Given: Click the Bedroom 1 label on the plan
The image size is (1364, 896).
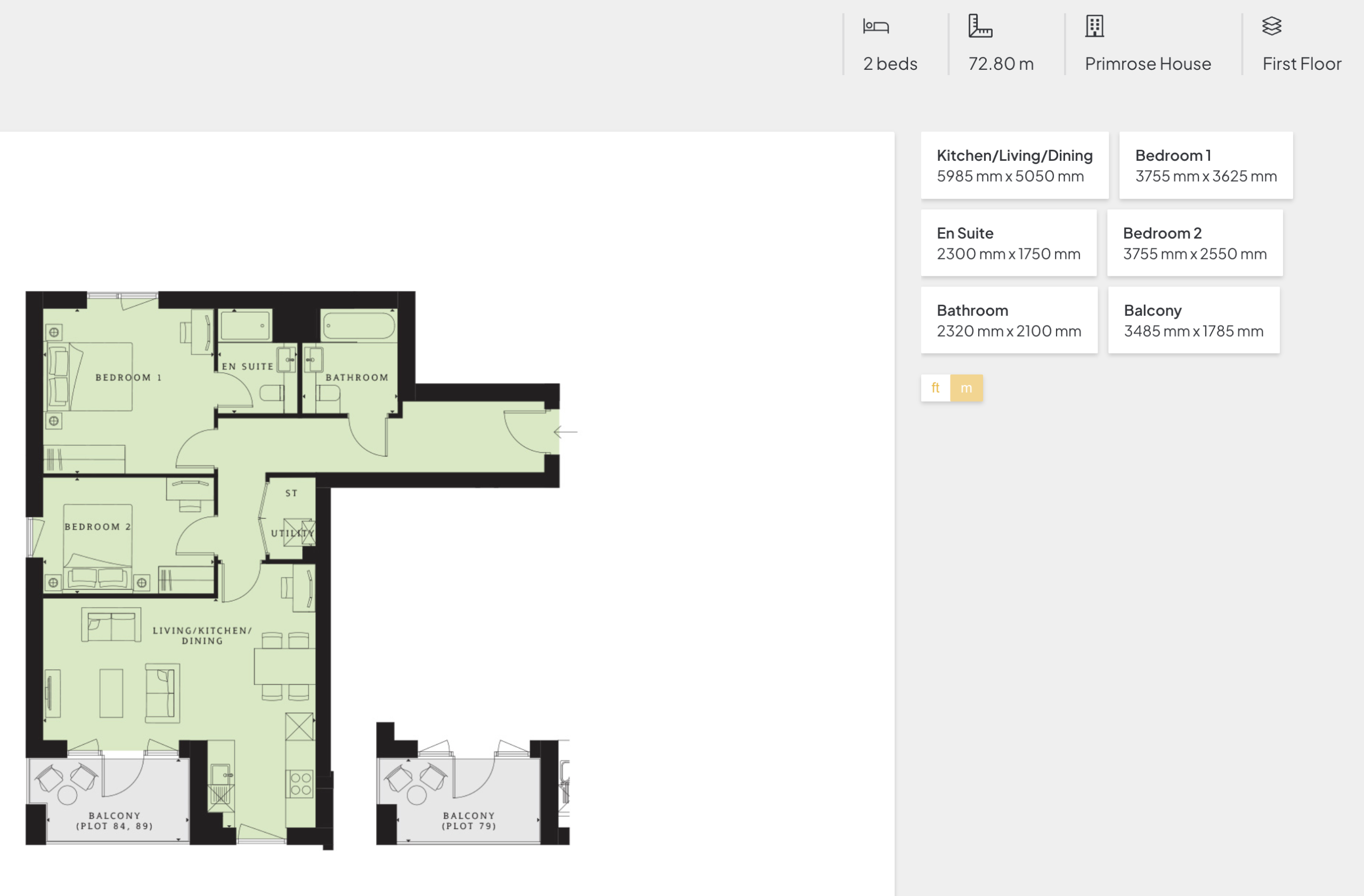Looking at the screenshot, I should (128, 378).
